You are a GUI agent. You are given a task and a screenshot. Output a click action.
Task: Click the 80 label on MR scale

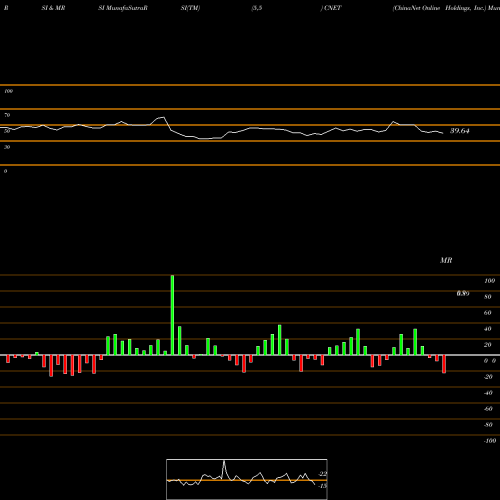488,297
